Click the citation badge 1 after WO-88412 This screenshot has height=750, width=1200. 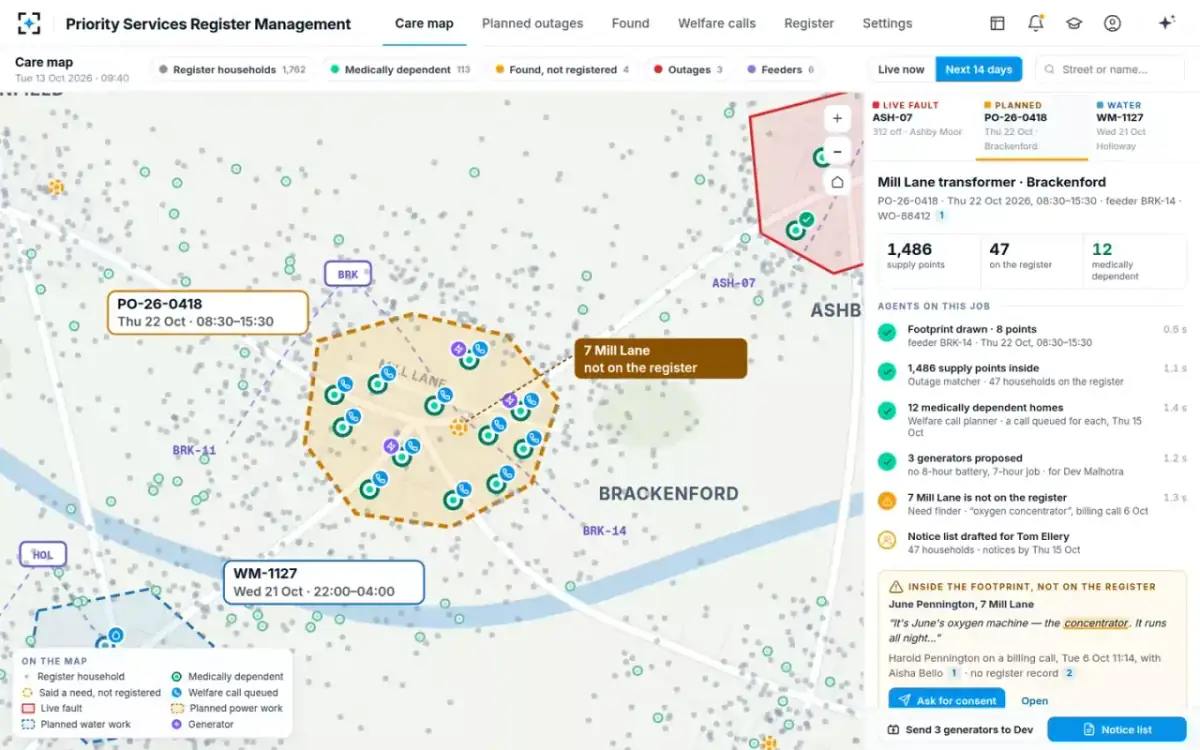click(x=942, y=216)
